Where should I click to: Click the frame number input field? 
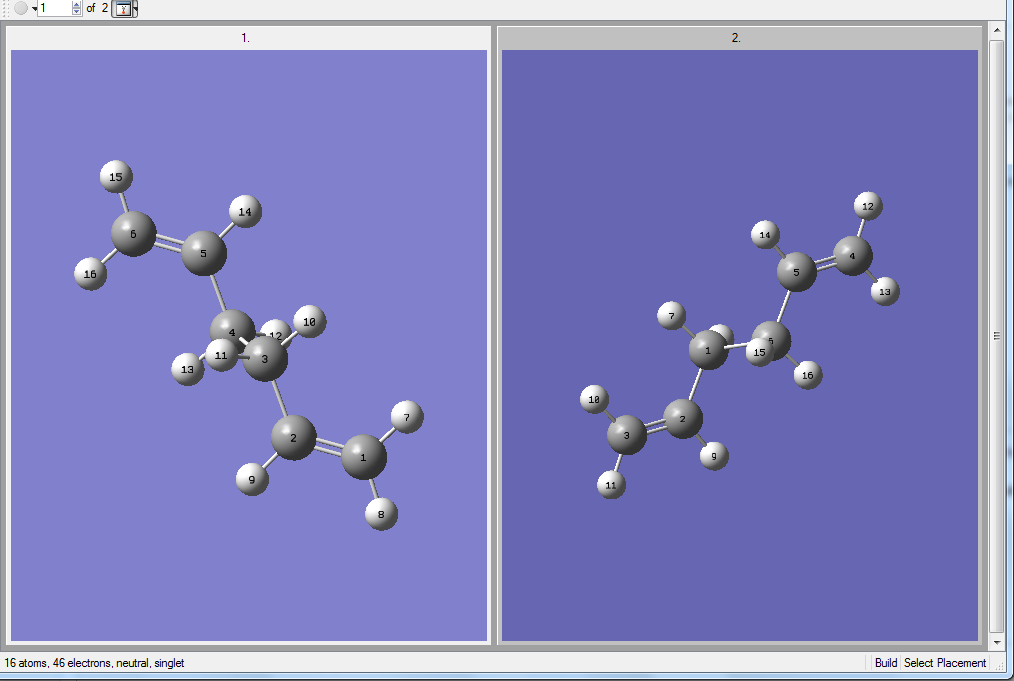[54, 8]
